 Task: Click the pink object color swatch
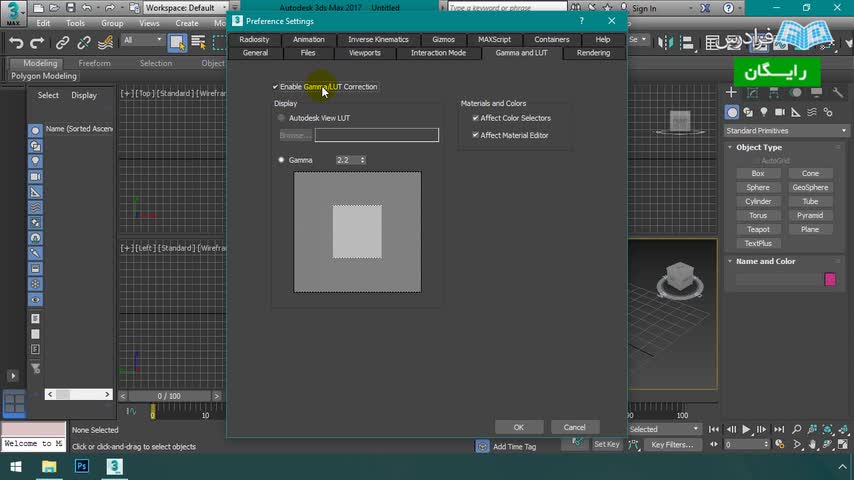(831, 280)
